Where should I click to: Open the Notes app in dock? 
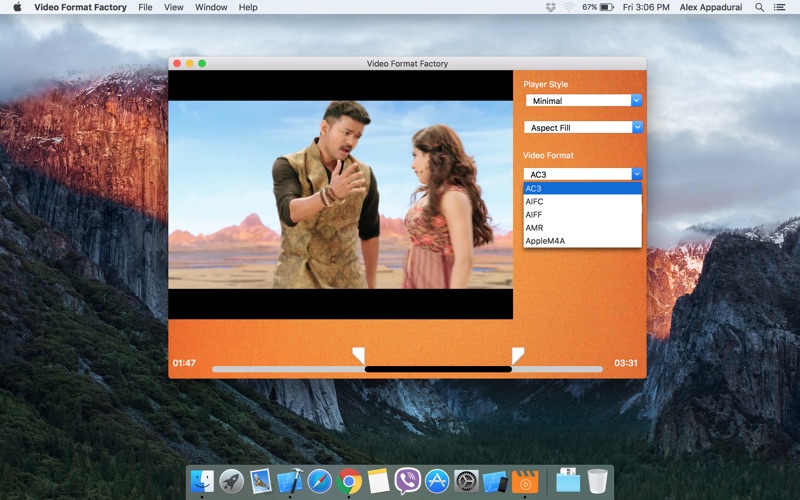(x=378, y=481)
